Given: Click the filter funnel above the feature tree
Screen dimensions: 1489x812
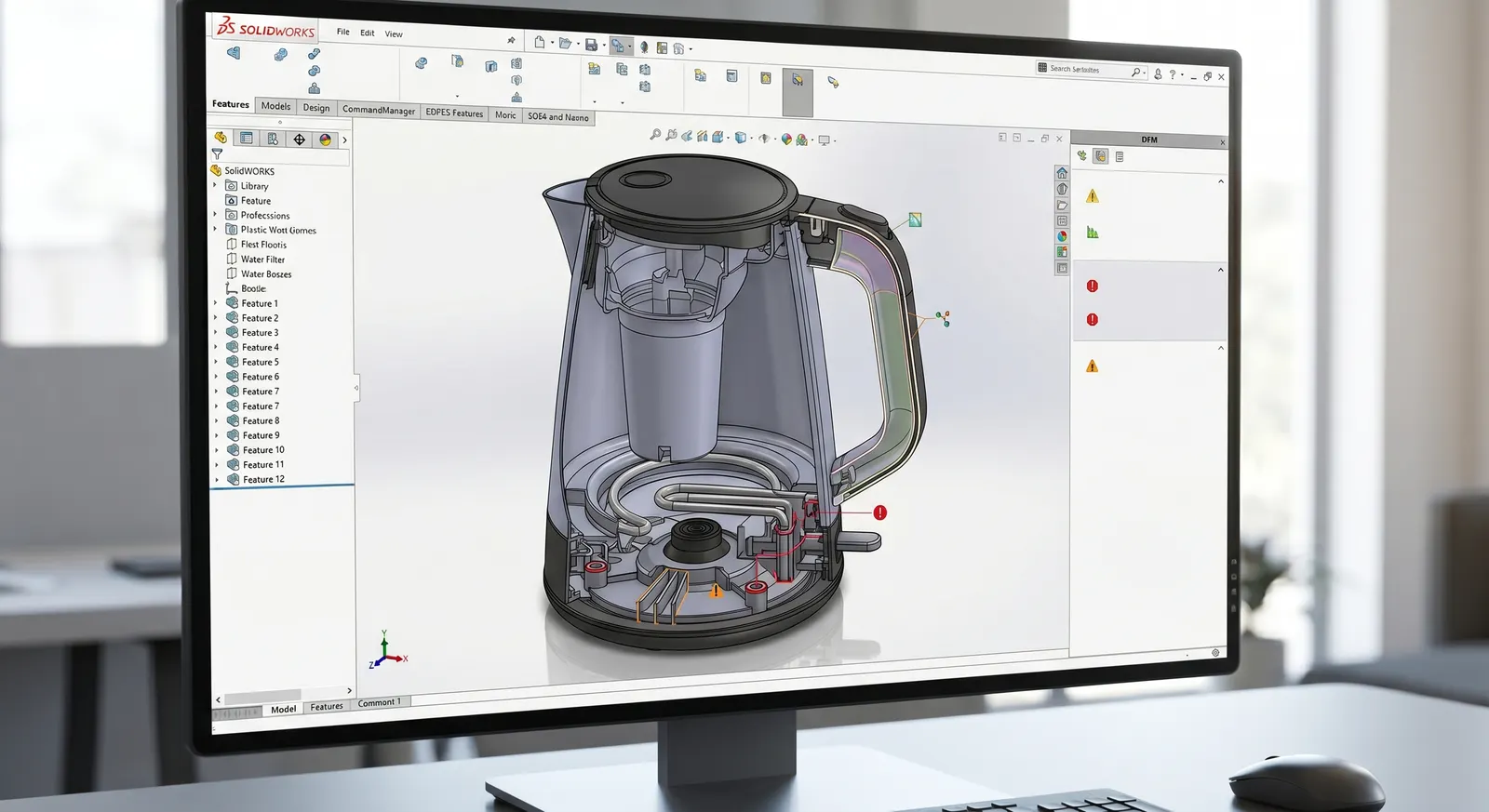Looking at the screenshot, I should 217,154.
